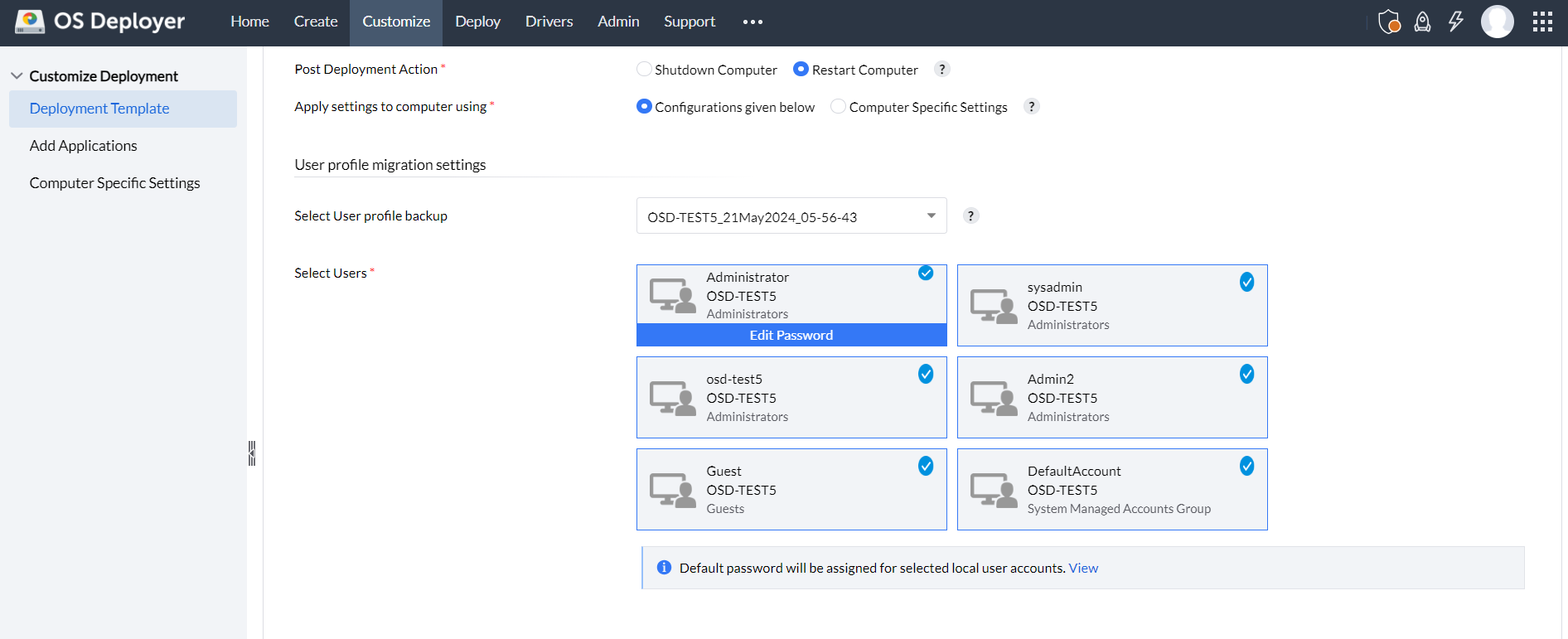Open the User profile backup dropdown

(x=791, y=216)
